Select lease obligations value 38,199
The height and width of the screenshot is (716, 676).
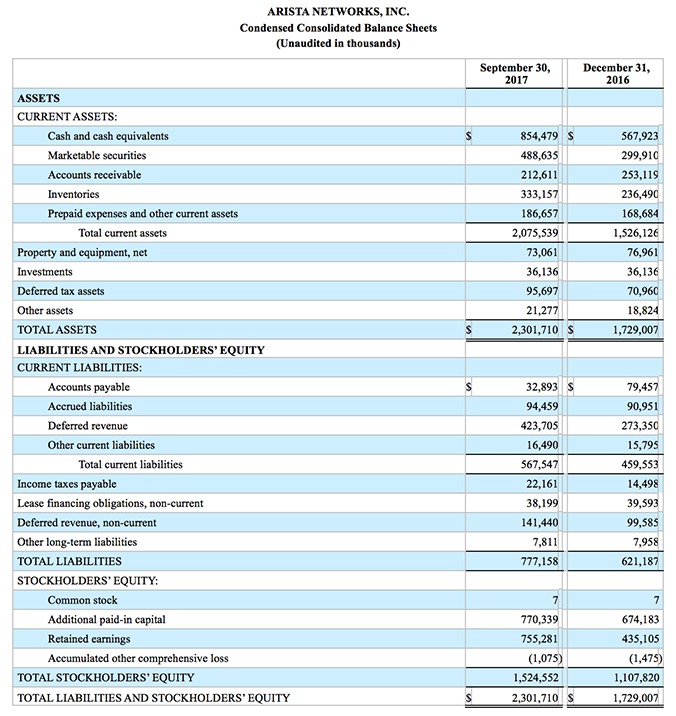(x=542, y=503)
